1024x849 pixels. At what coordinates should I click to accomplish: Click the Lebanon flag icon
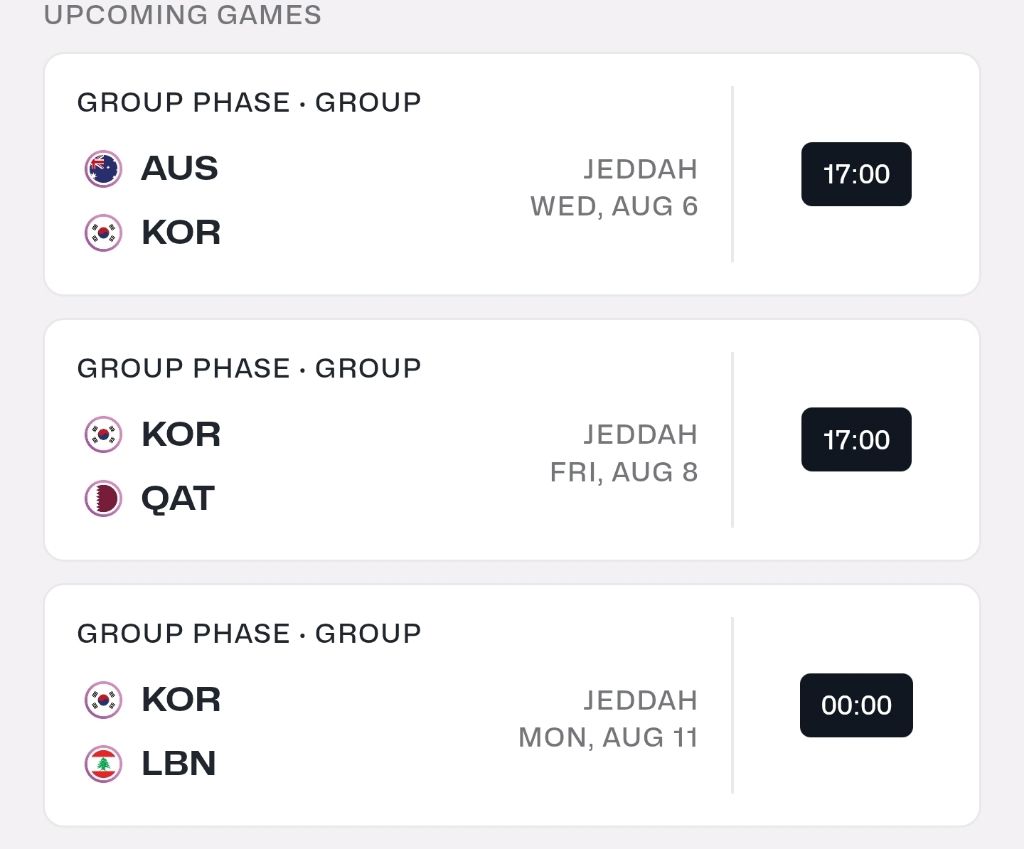(103, 763)
